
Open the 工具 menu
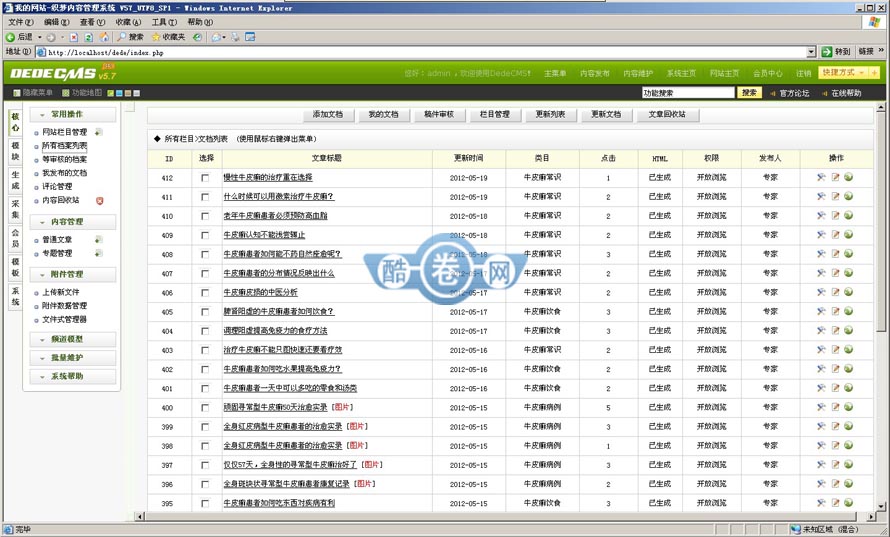pos(163,22)
